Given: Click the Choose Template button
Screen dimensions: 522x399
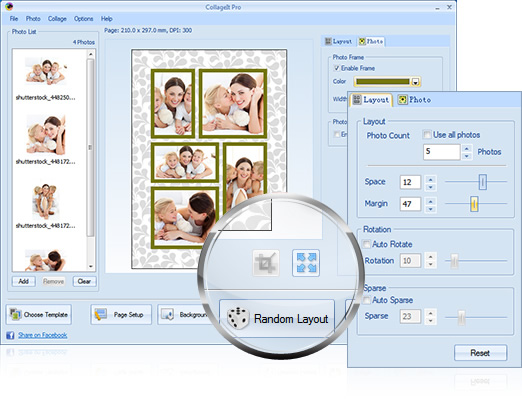Looking at the screenshot, I should (39, 314).
